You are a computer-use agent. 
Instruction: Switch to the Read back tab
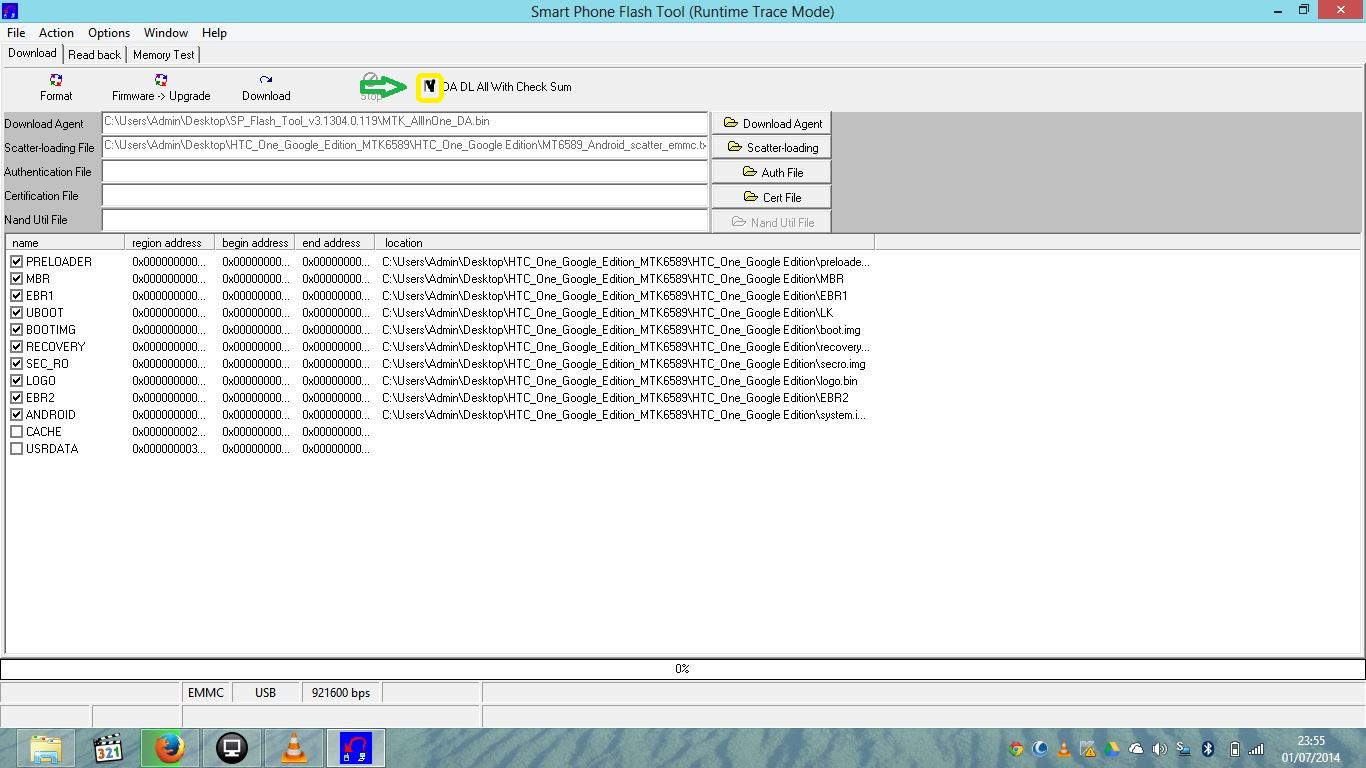pos(94,55)
